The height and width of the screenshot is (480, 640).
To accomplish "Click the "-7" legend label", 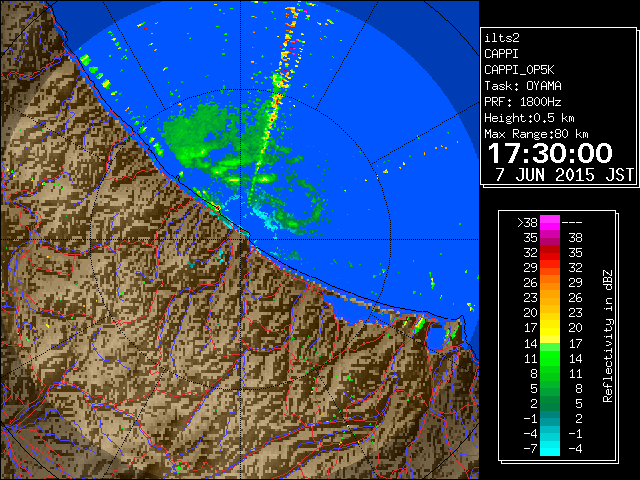I will click(x=530, y=449).
